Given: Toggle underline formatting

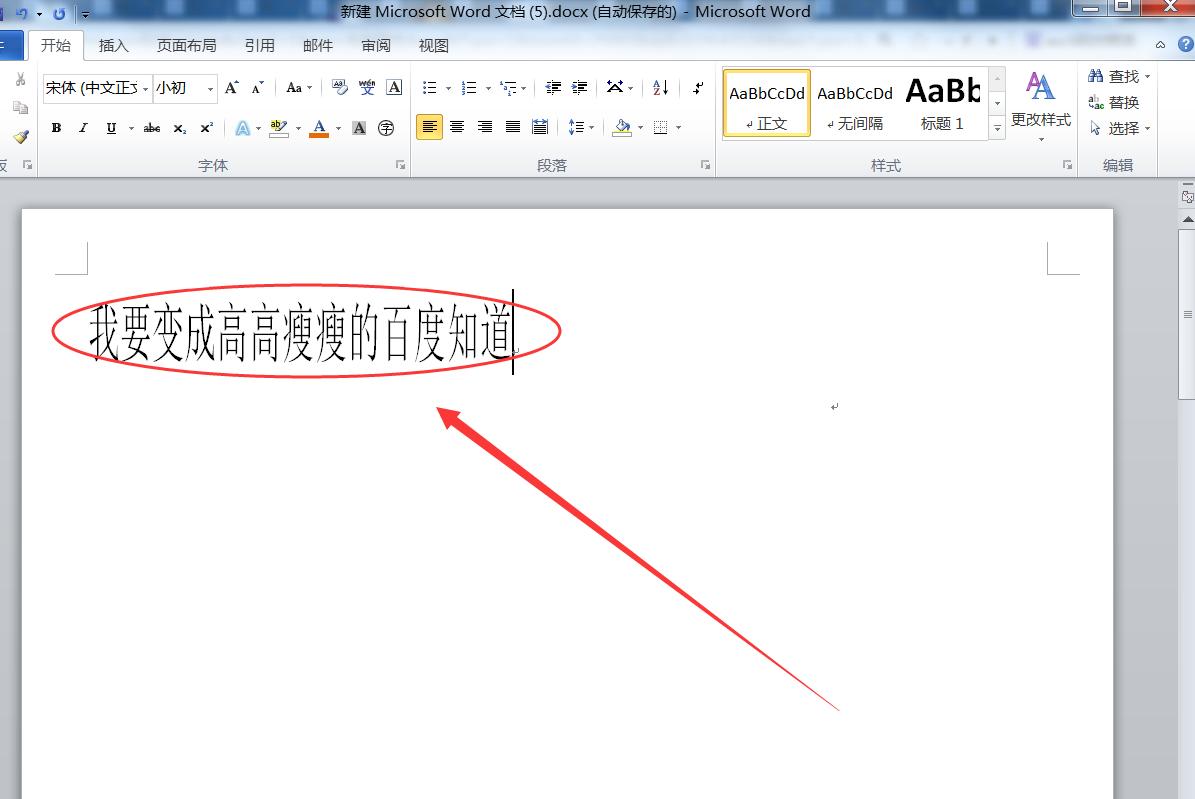Looking at the screenshot, I should [x=111, y=128].
